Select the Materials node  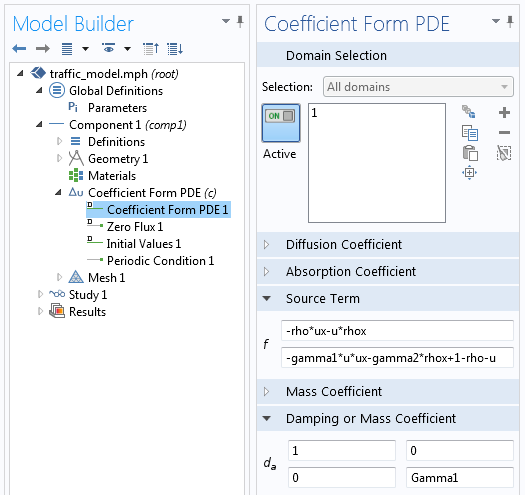point(112,176)
